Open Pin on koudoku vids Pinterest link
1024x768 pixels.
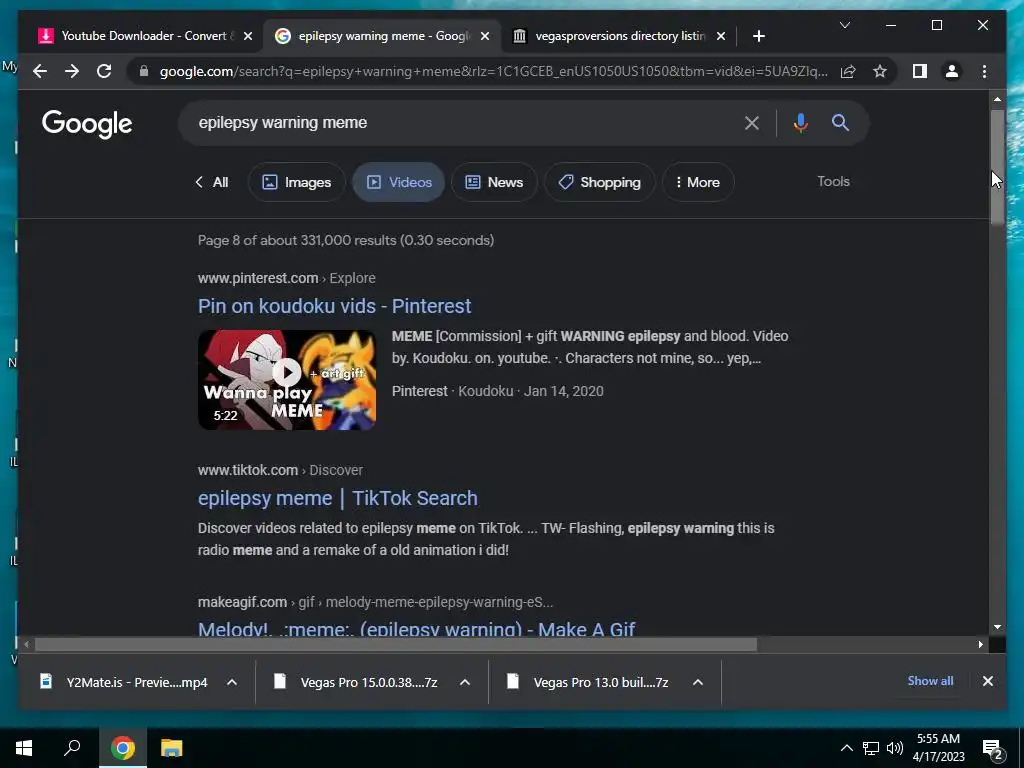(x=334, y=306)
